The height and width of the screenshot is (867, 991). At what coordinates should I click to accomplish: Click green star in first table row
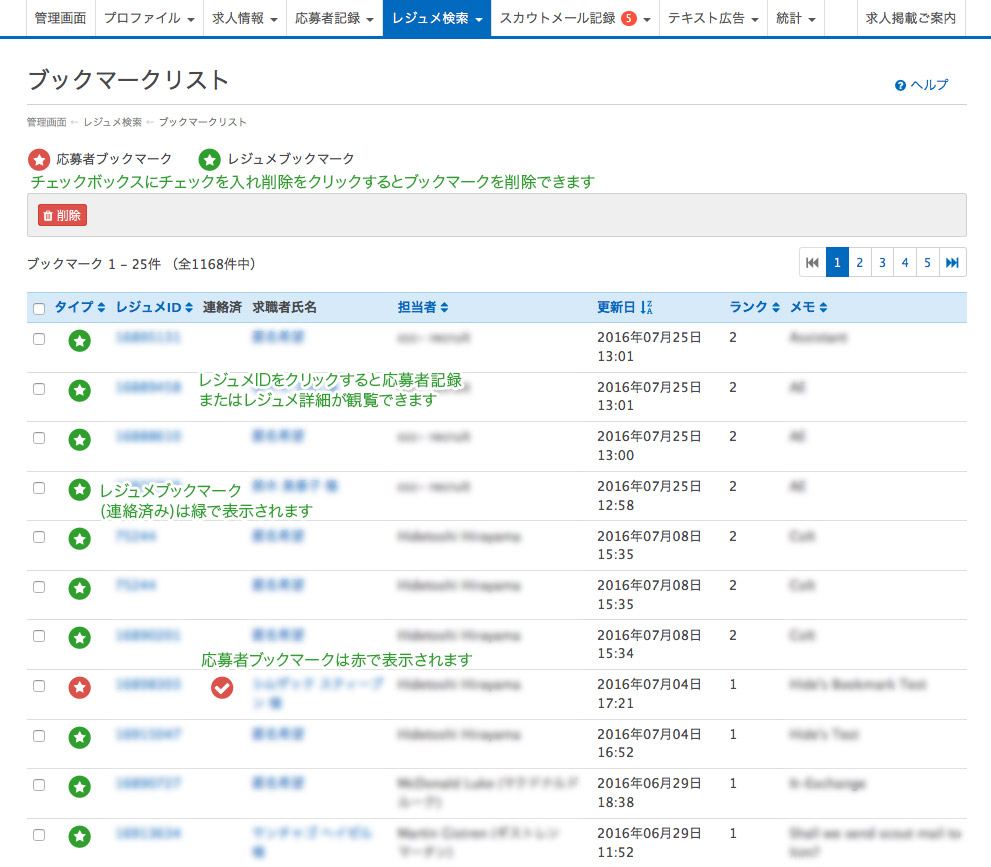pos(80,341)
